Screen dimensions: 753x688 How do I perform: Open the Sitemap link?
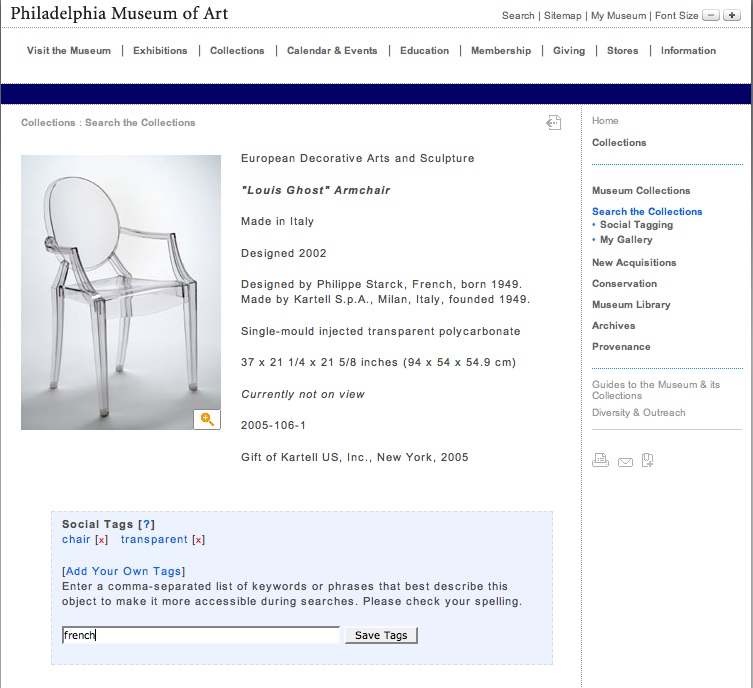pyautogui.click(x=562, y=15)
